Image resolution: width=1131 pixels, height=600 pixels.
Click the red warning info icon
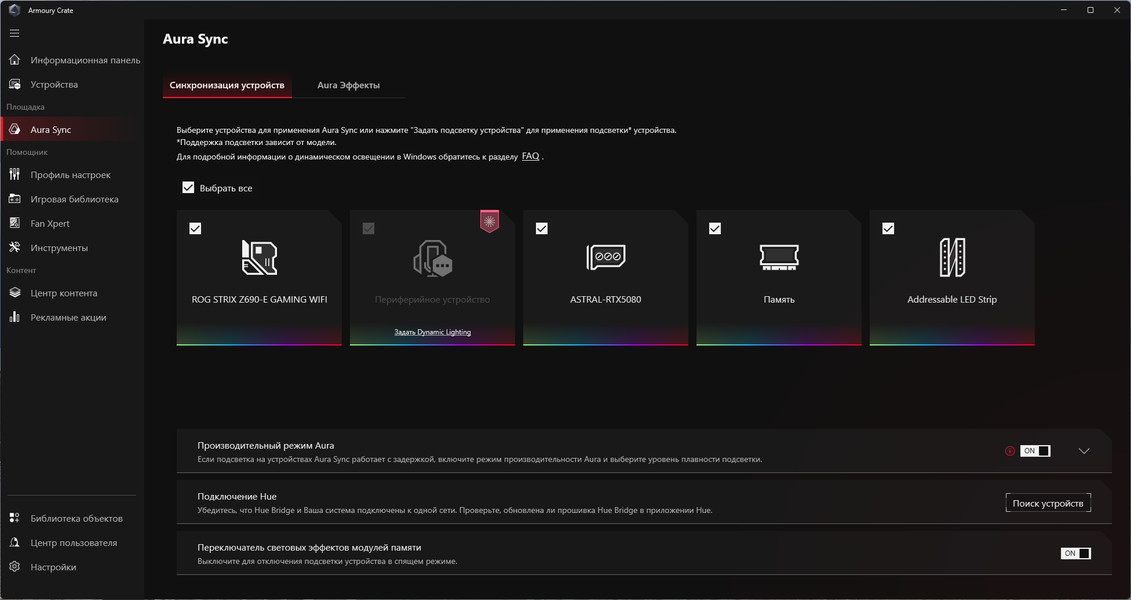[x=1010, y=451]
